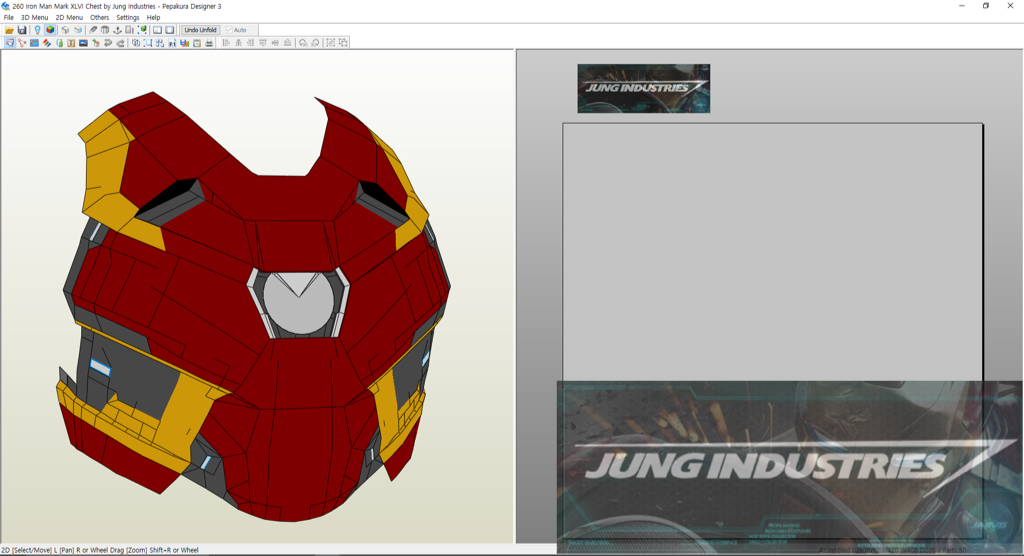Select the Select/Move tool icon
The image size is (1024, 556).
point(10,43)
